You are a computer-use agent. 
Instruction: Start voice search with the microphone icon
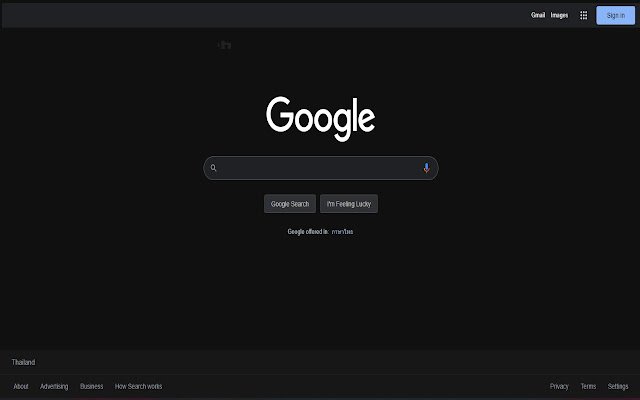(x=426, y=168)
